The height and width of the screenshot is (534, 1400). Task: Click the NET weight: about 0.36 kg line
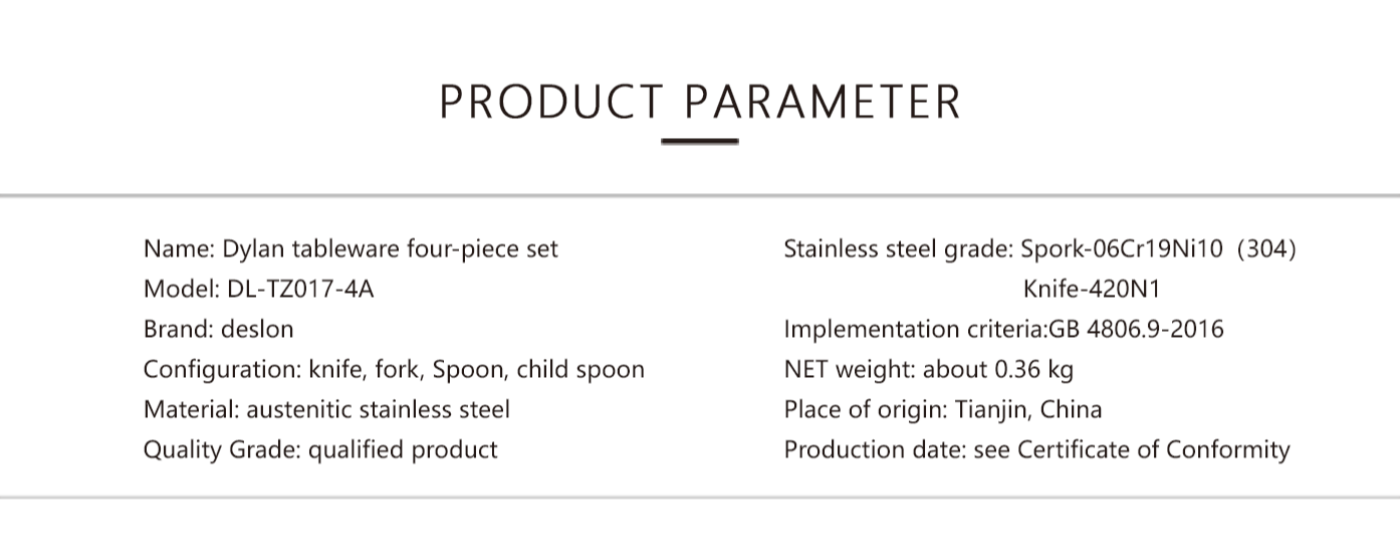[x=929, y=370]
